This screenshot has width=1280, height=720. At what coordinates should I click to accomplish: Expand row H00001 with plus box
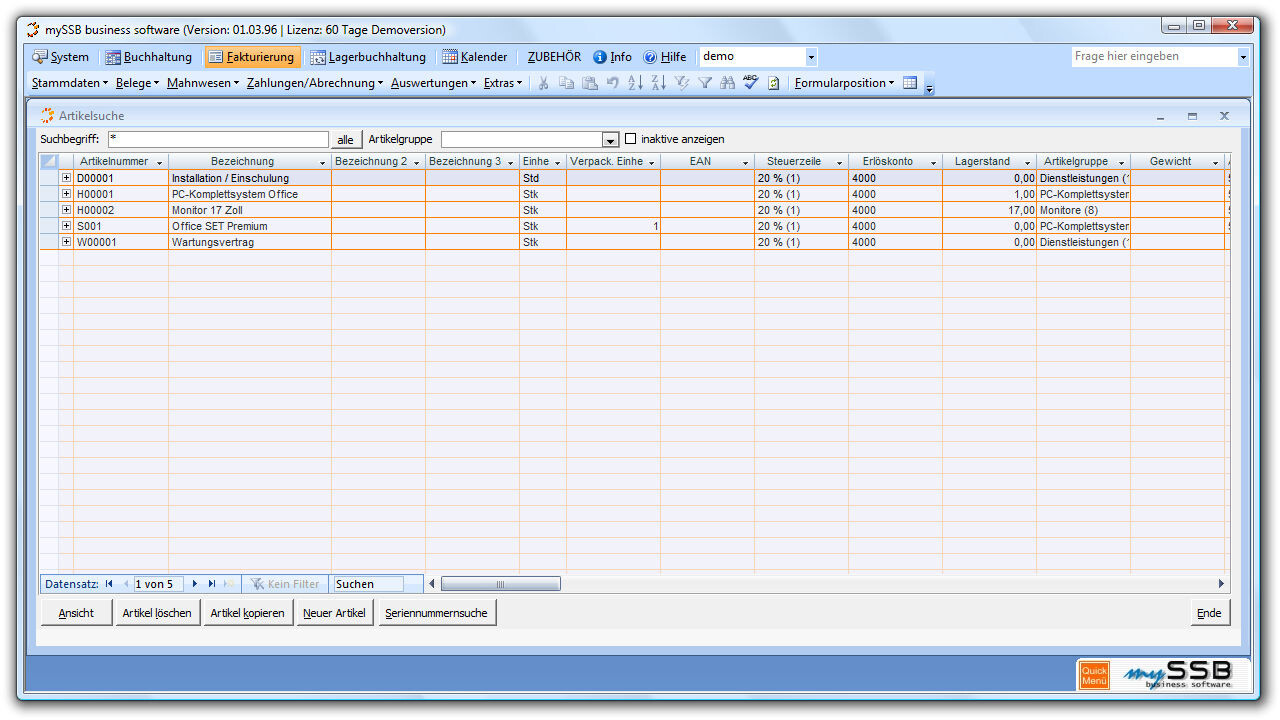[x=67, y=194]
